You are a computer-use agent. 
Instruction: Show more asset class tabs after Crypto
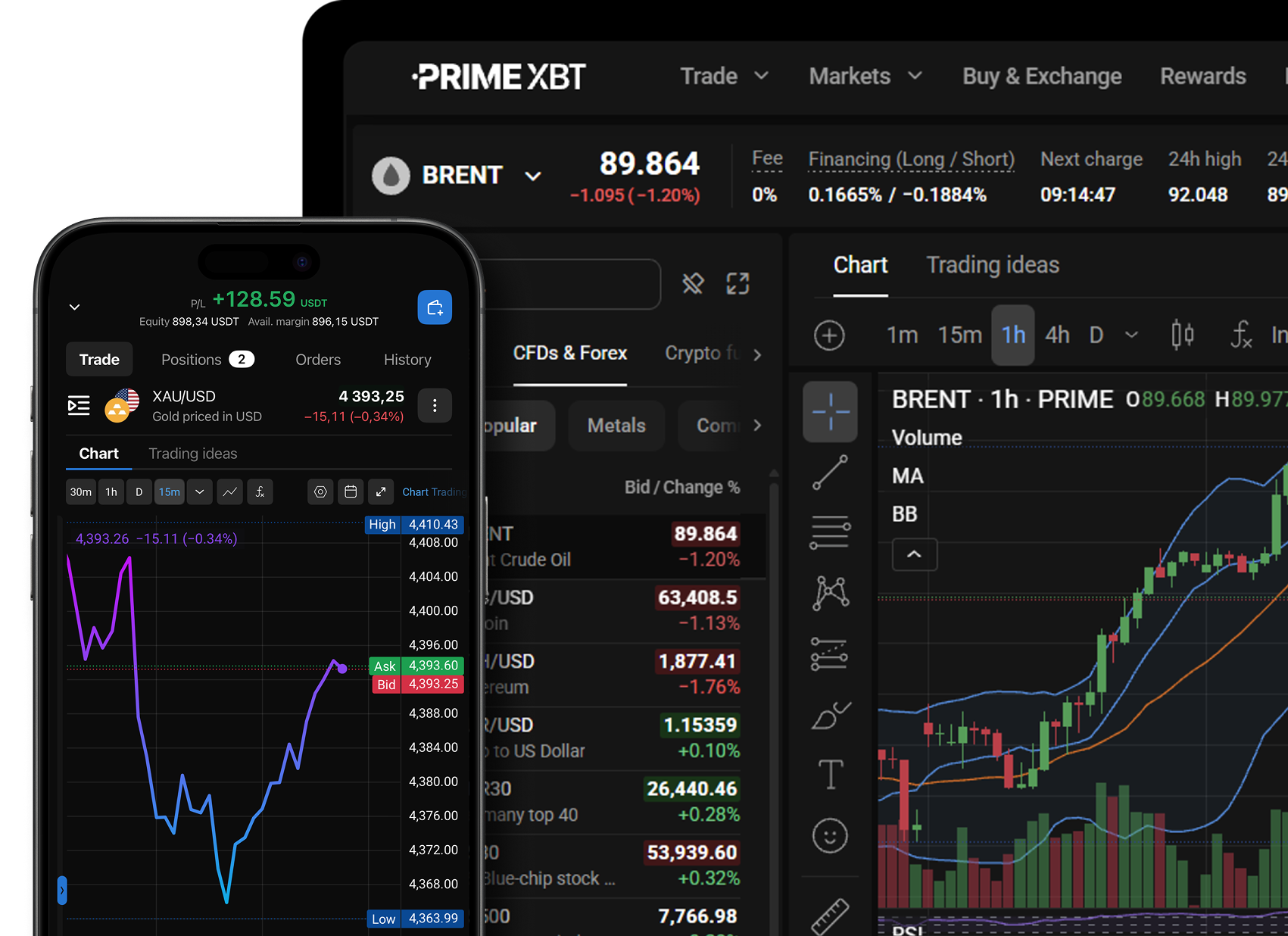757,354
